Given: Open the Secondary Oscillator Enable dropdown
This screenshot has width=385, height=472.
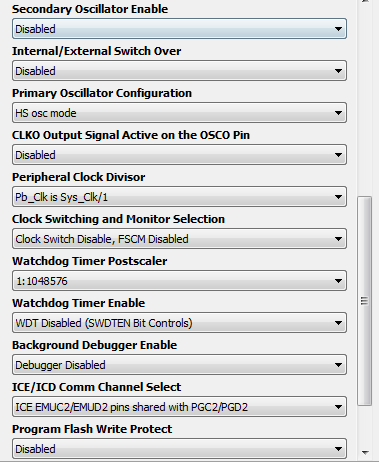Looking at the screenshot, I should (179, 29).
